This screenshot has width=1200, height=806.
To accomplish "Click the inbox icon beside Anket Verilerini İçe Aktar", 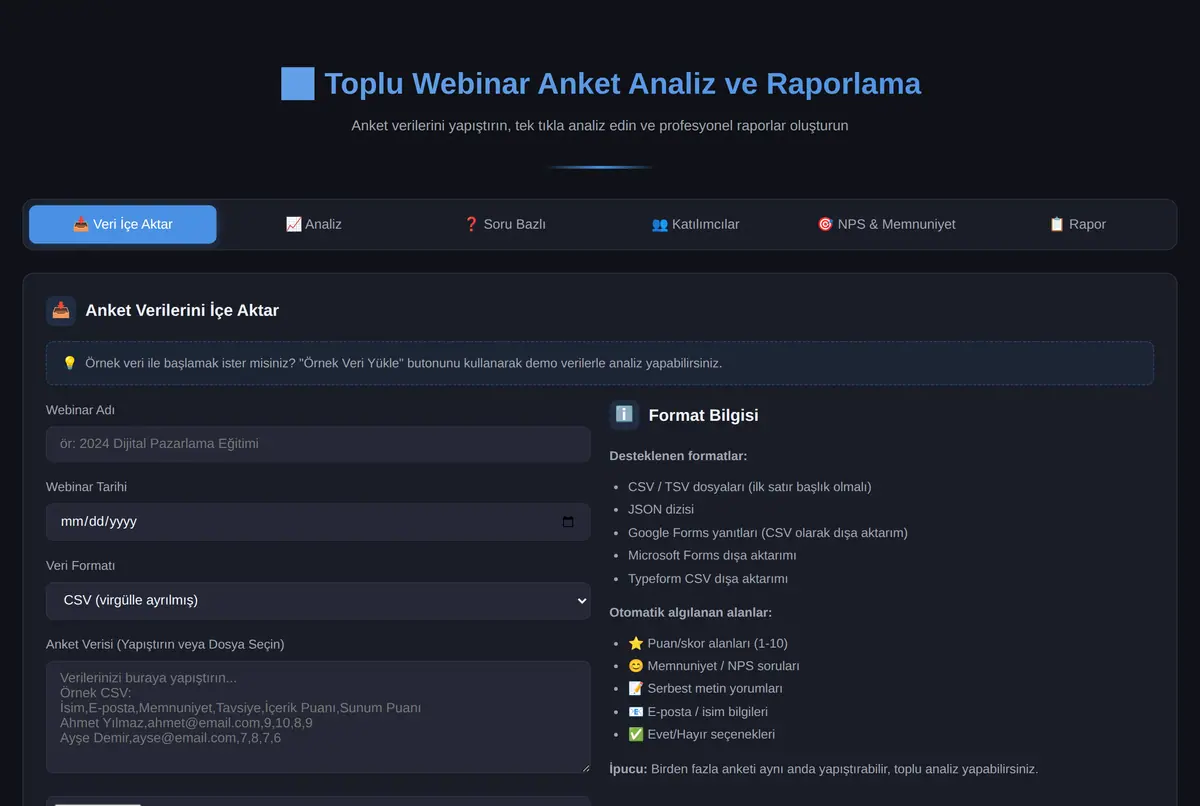I will (61, 311).
